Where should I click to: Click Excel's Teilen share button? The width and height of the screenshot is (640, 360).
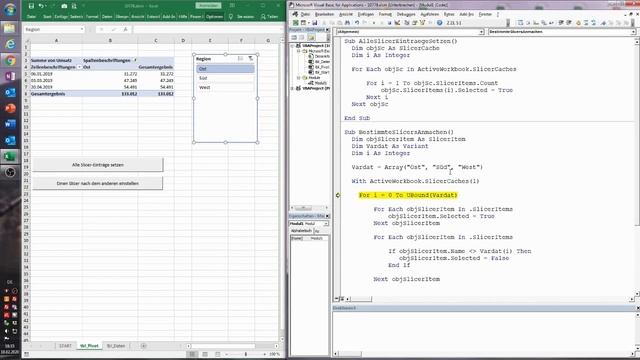[x=270, y=17]
